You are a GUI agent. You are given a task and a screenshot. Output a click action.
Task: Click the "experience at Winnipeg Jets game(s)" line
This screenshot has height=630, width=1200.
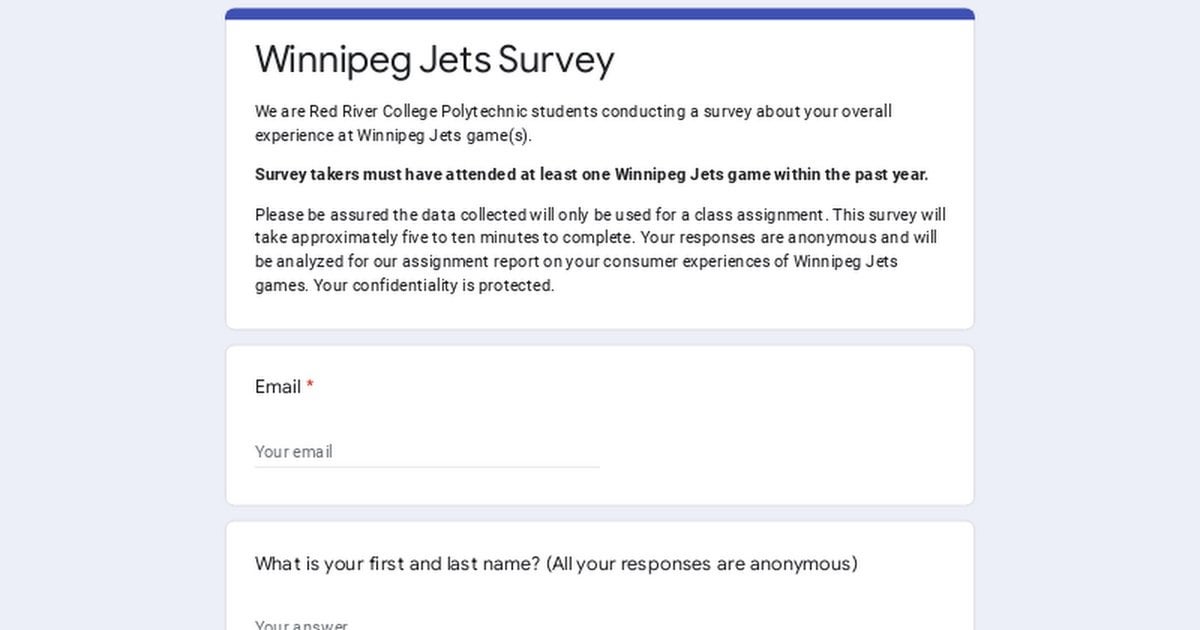pyautogui.click(x=393, y=135)
